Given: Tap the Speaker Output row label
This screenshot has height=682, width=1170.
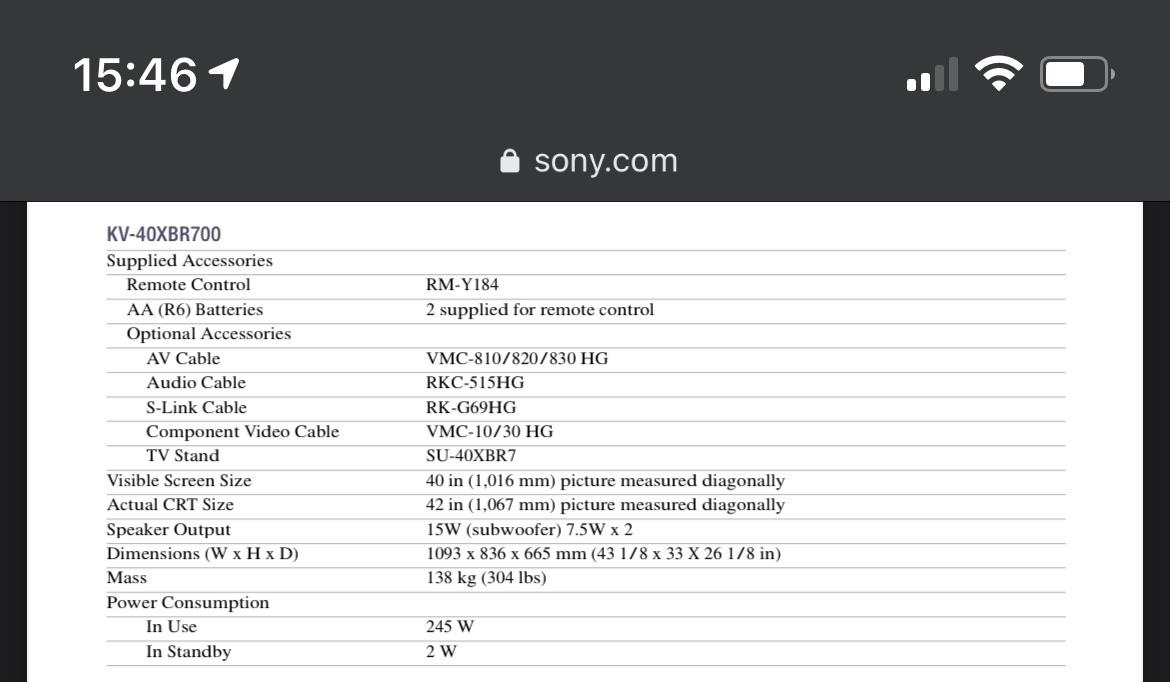Looking at the screenshot, I should point(169,530).
